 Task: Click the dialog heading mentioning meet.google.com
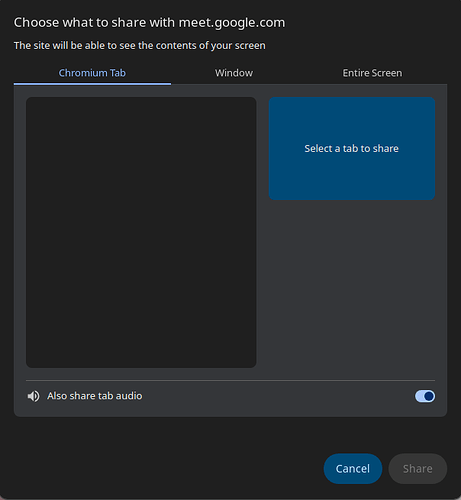click(x=149, y=23)
